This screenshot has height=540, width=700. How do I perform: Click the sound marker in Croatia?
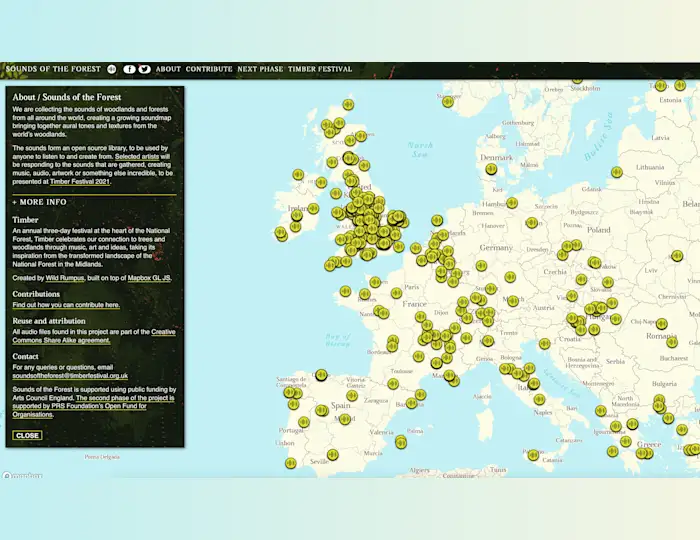544,344
